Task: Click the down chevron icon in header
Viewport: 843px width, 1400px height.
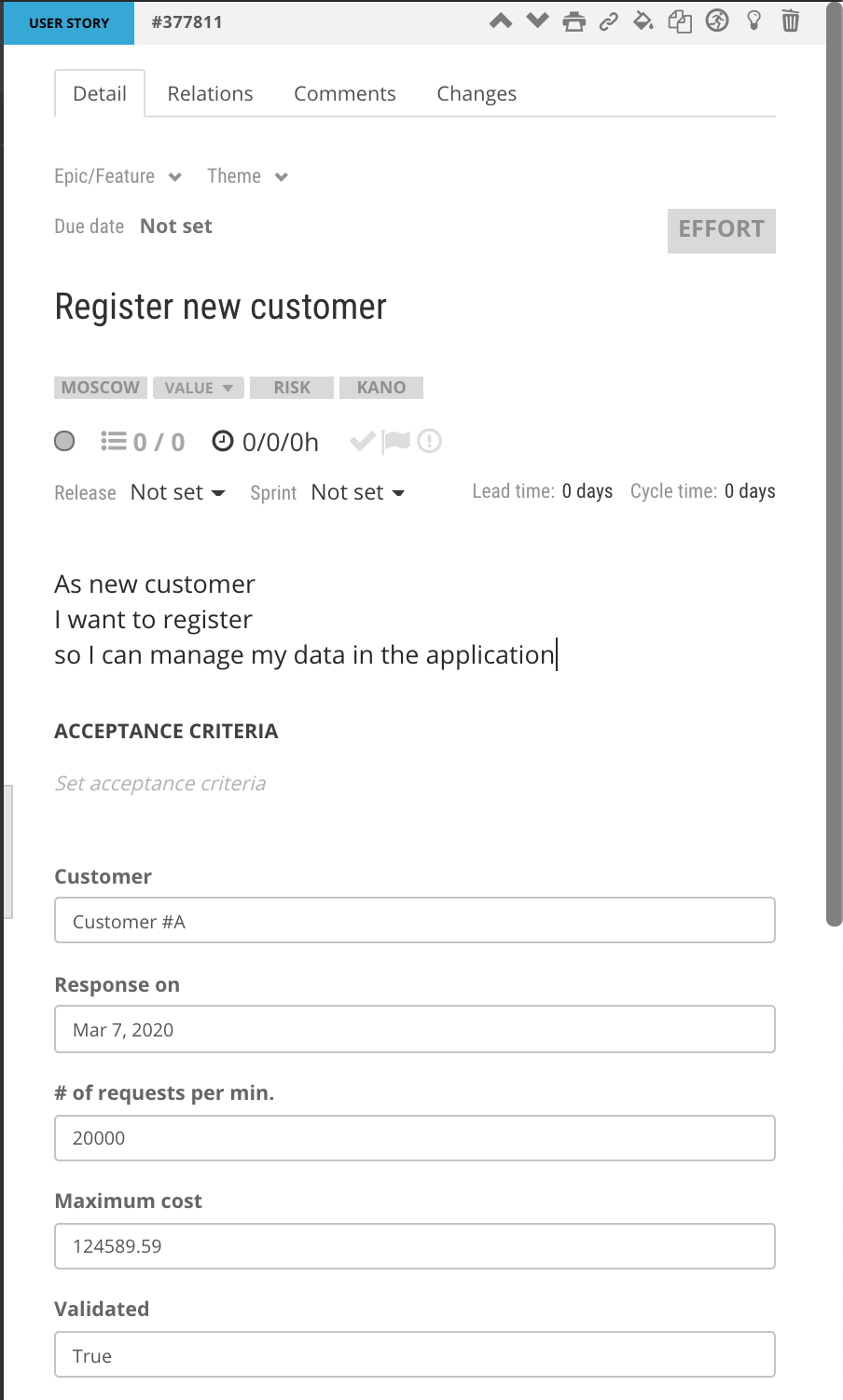Action: tap(537, 21)
